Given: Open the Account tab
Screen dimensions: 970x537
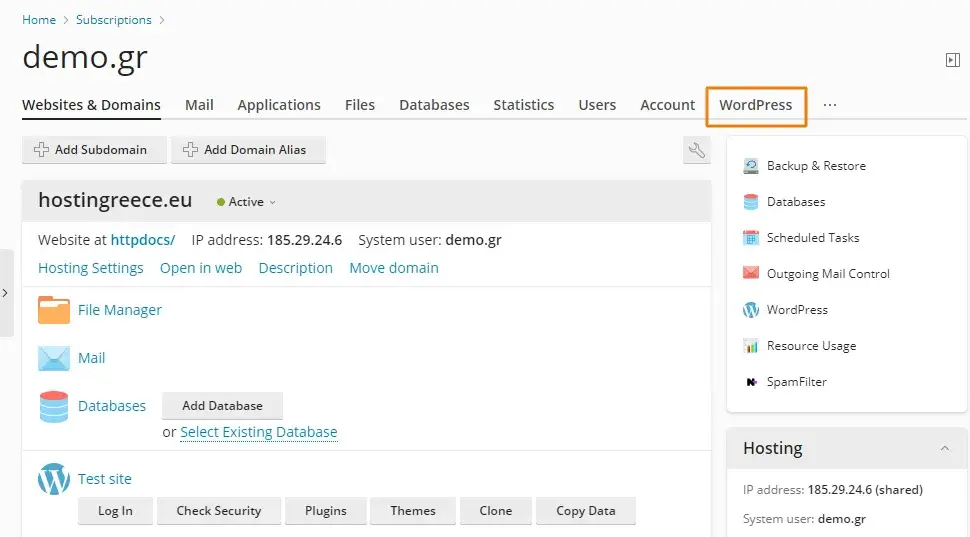Looking at the screenshot, I should pyautogui.click(x=667, y=105).
